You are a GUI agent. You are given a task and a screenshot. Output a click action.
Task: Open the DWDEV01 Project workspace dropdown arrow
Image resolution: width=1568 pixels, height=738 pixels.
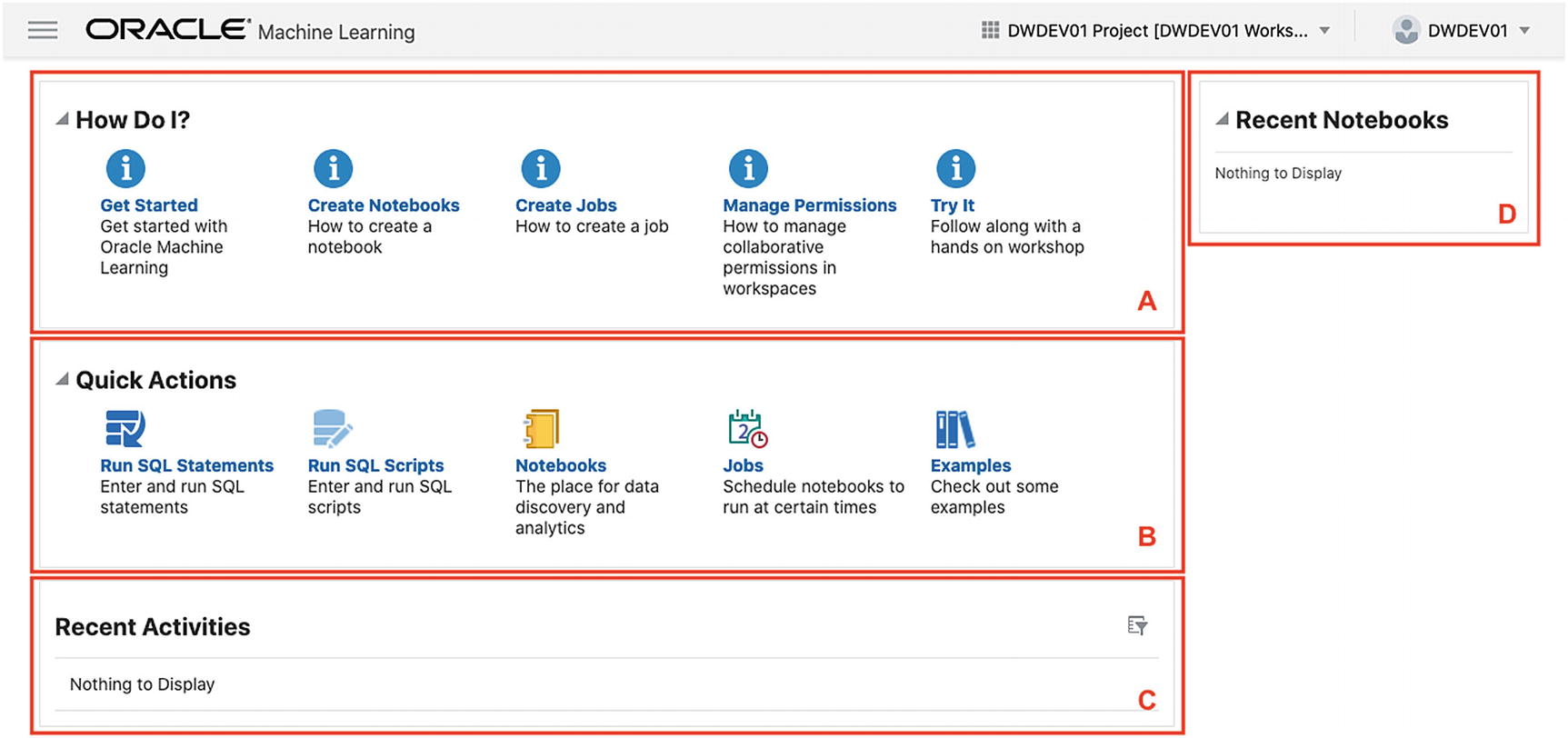[x=1325, y=31]
